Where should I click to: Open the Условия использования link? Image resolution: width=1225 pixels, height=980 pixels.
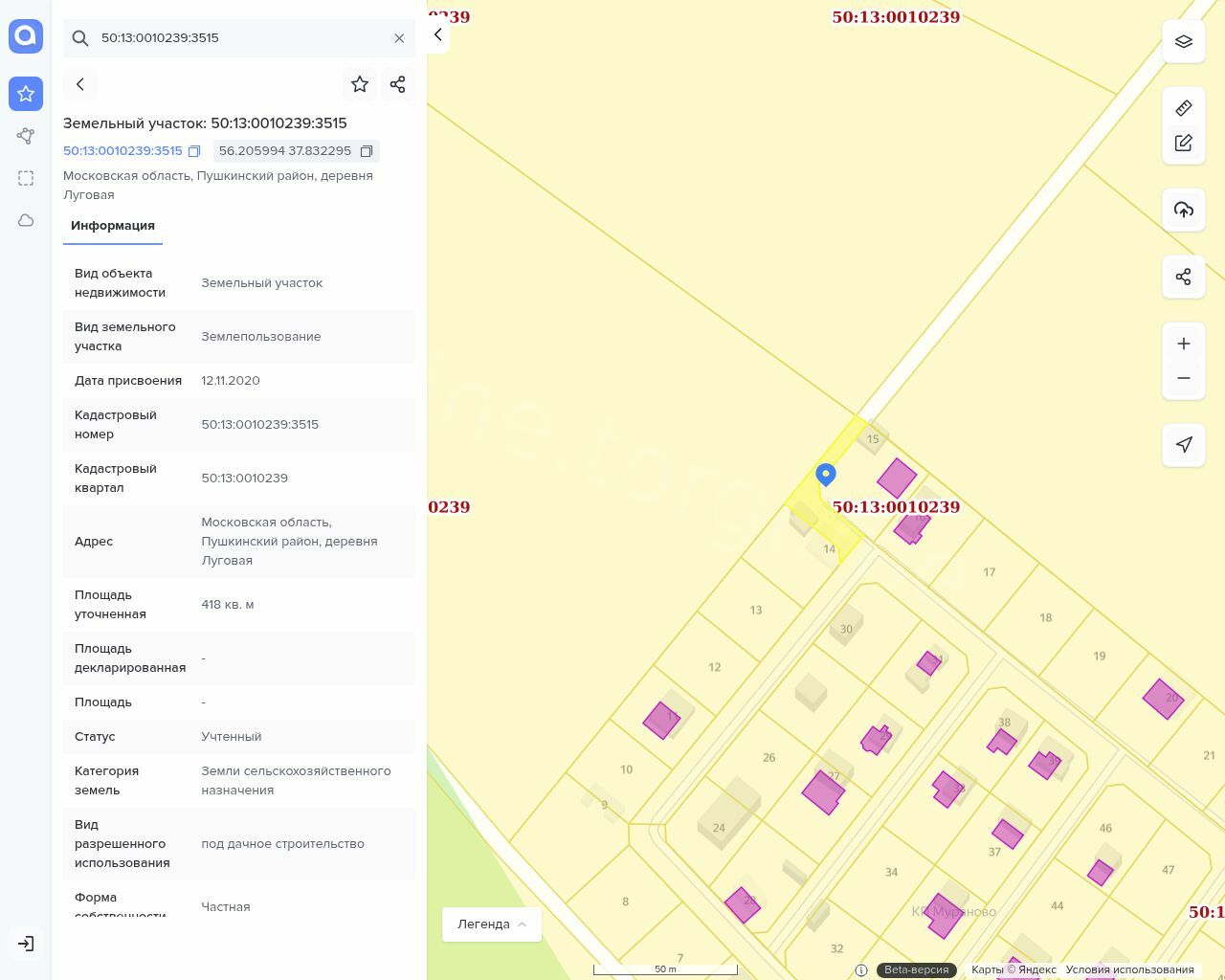(1129, 969)
